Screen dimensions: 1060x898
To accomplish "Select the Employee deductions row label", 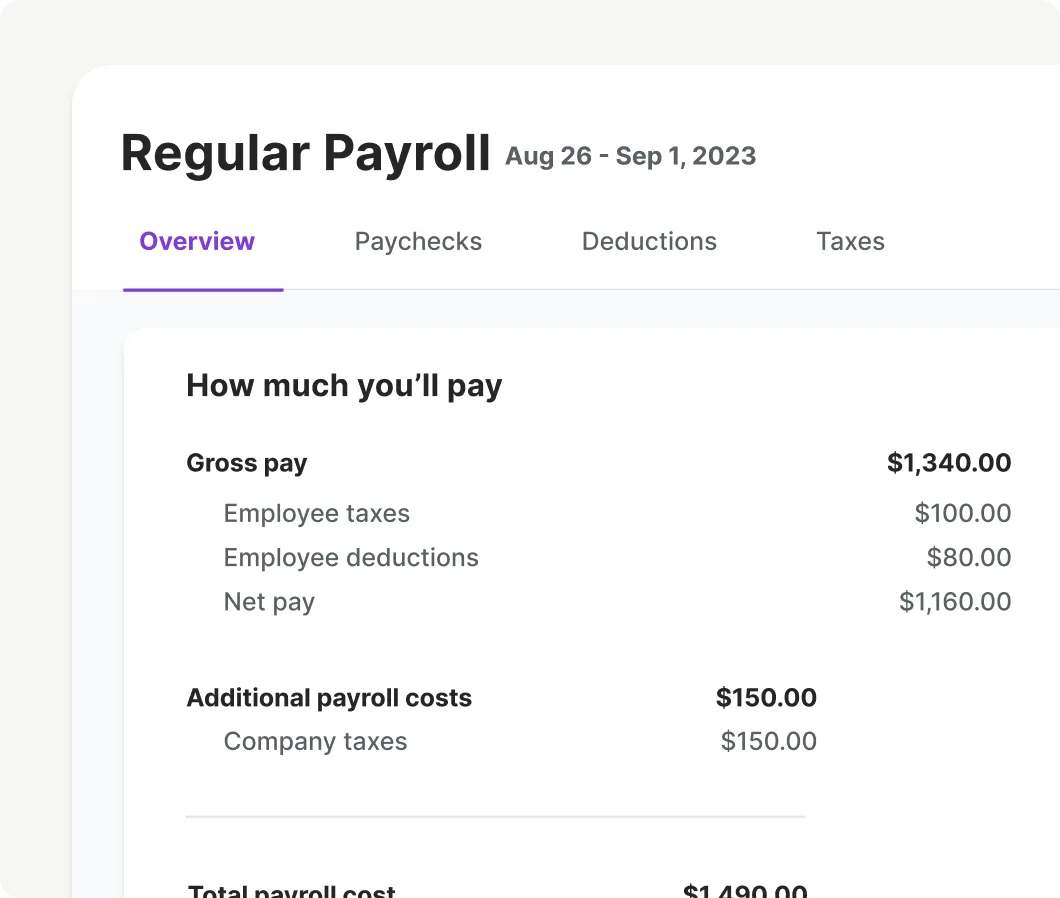I will [x=351, y=559].
